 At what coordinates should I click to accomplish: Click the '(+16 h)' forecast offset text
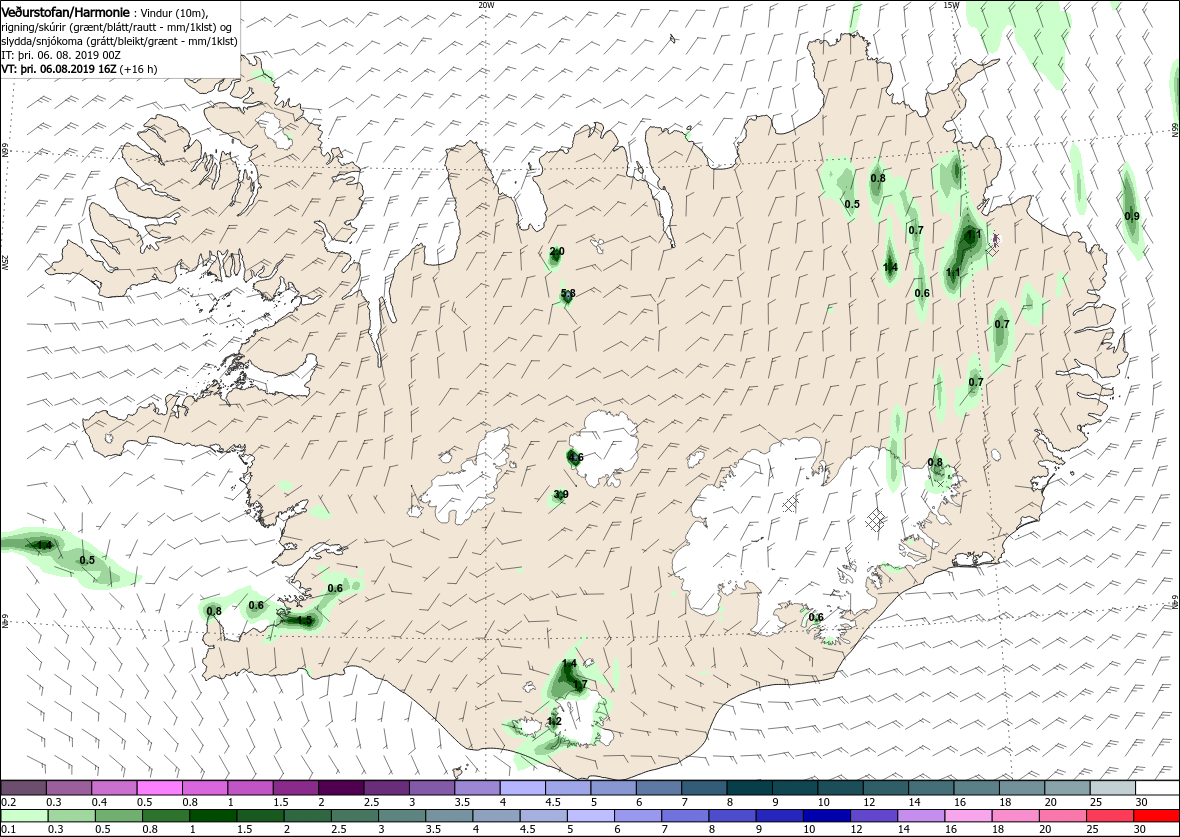point(138,69)
